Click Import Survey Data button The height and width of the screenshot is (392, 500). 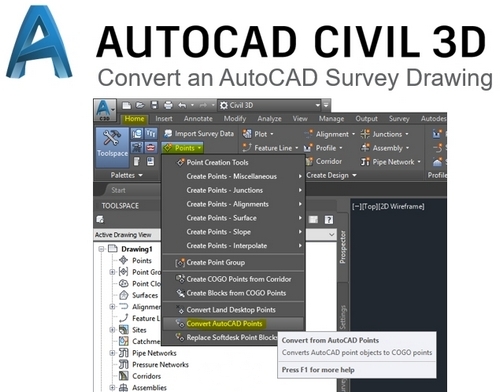click(x=199, y=134)
